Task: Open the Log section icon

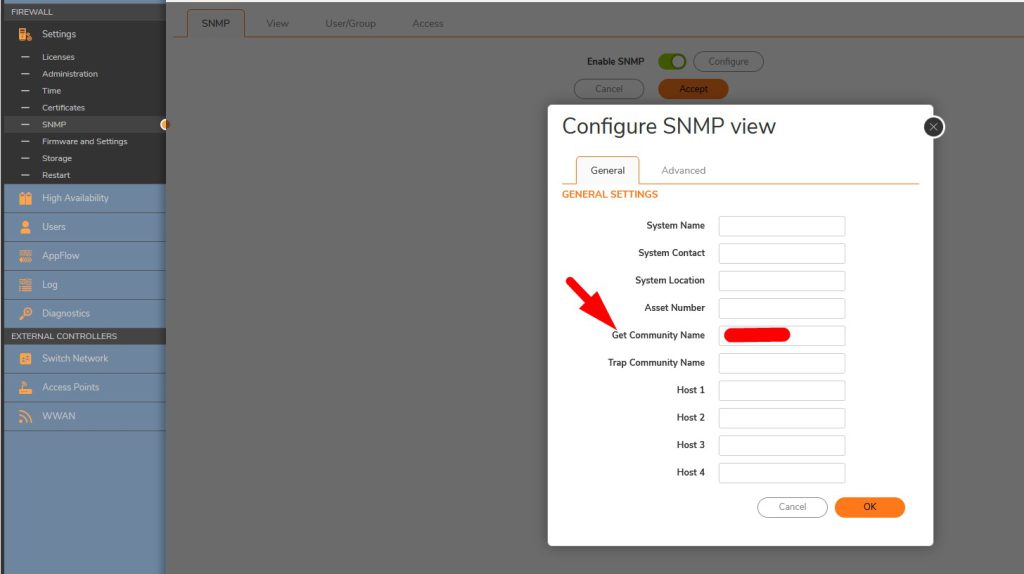Action: click(25, 285)
